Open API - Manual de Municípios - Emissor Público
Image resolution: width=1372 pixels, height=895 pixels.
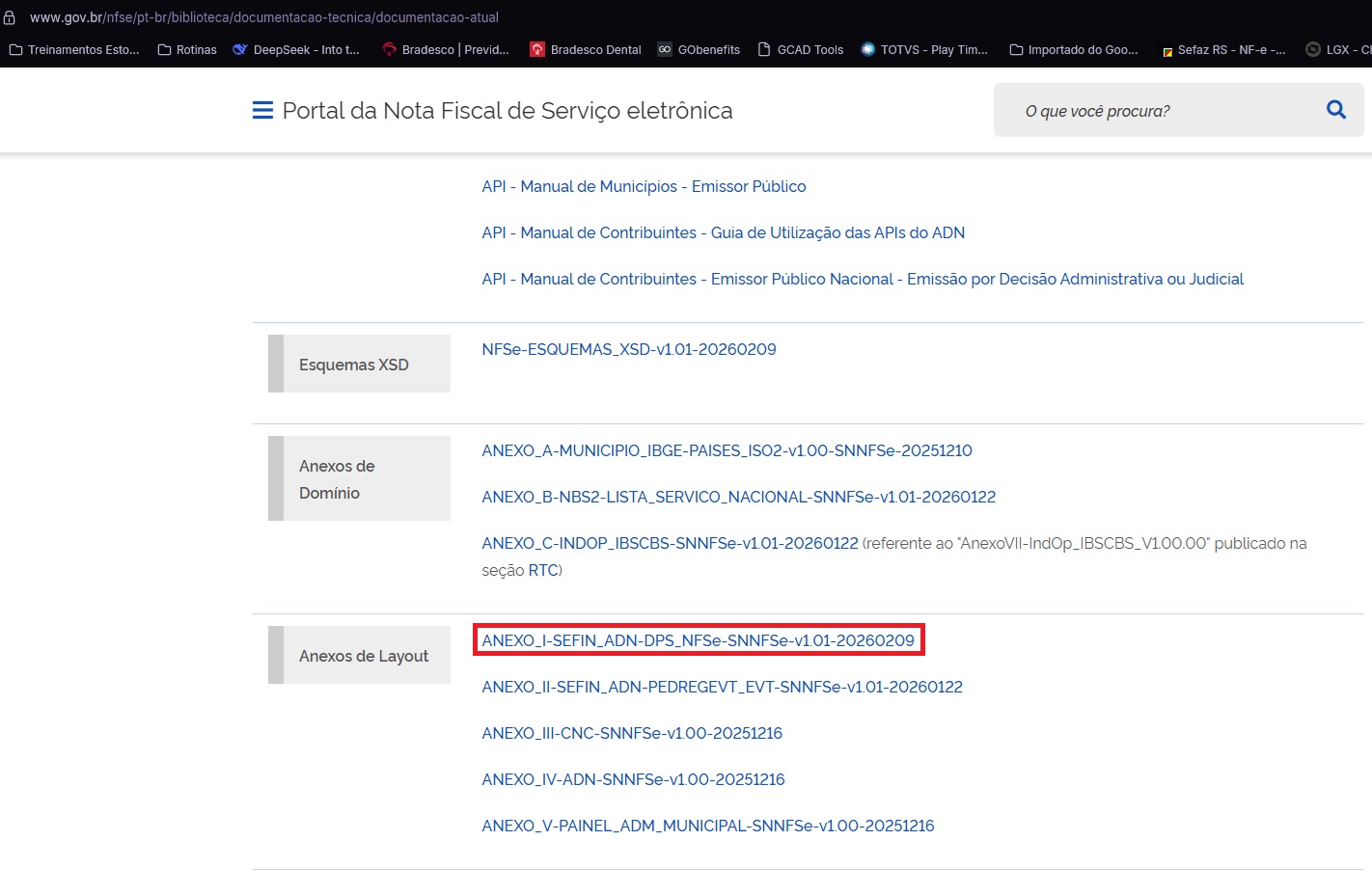(x=644, y=187)
